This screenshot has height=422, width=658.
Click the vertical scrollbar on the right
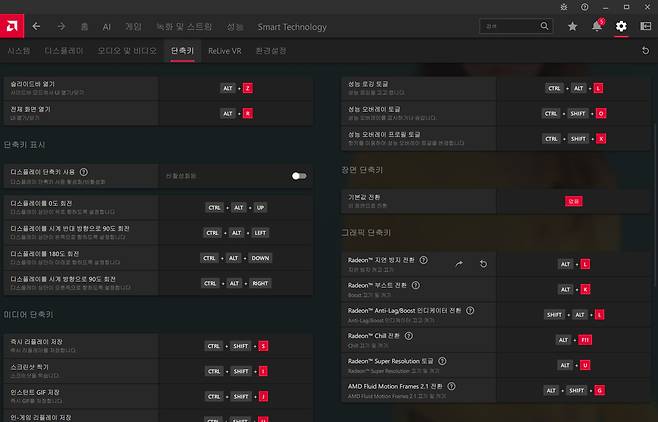pos(654,200)
